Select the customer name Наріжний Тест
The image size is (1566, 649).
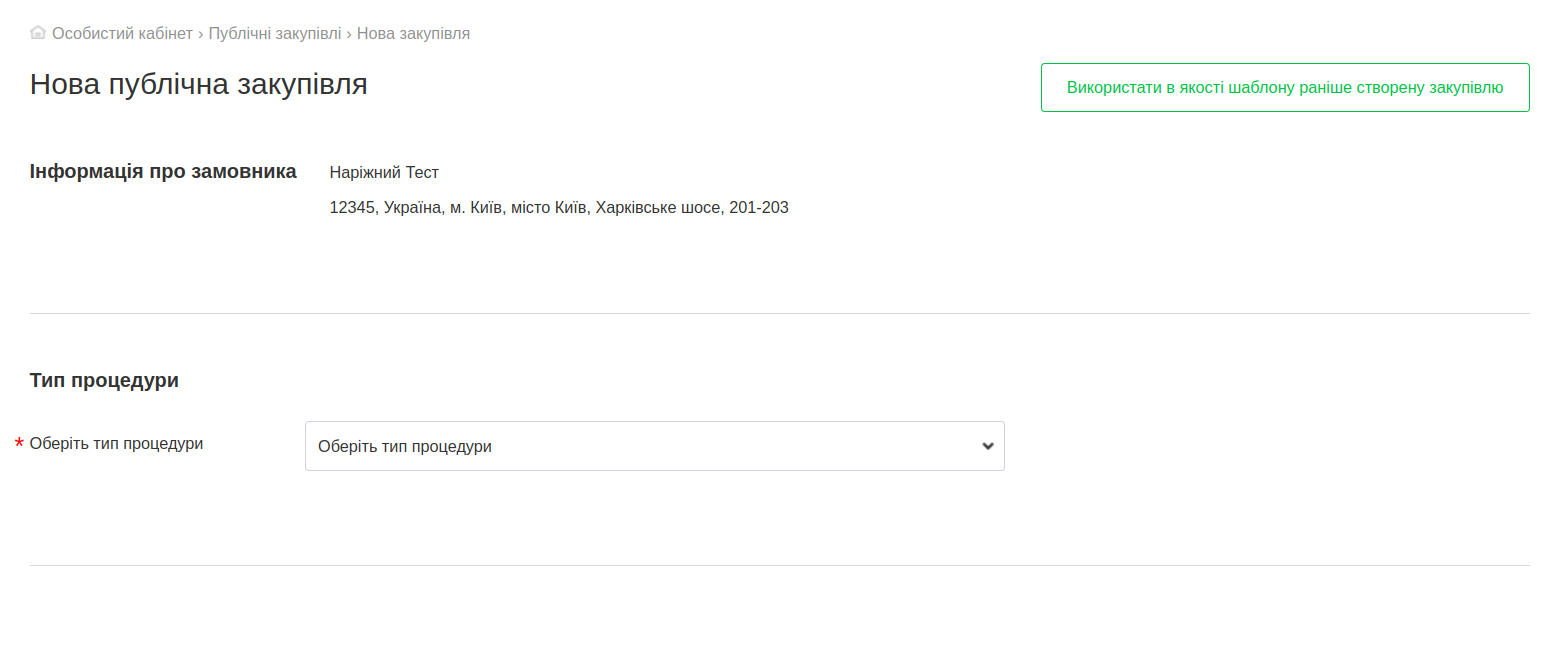[384, 172]
